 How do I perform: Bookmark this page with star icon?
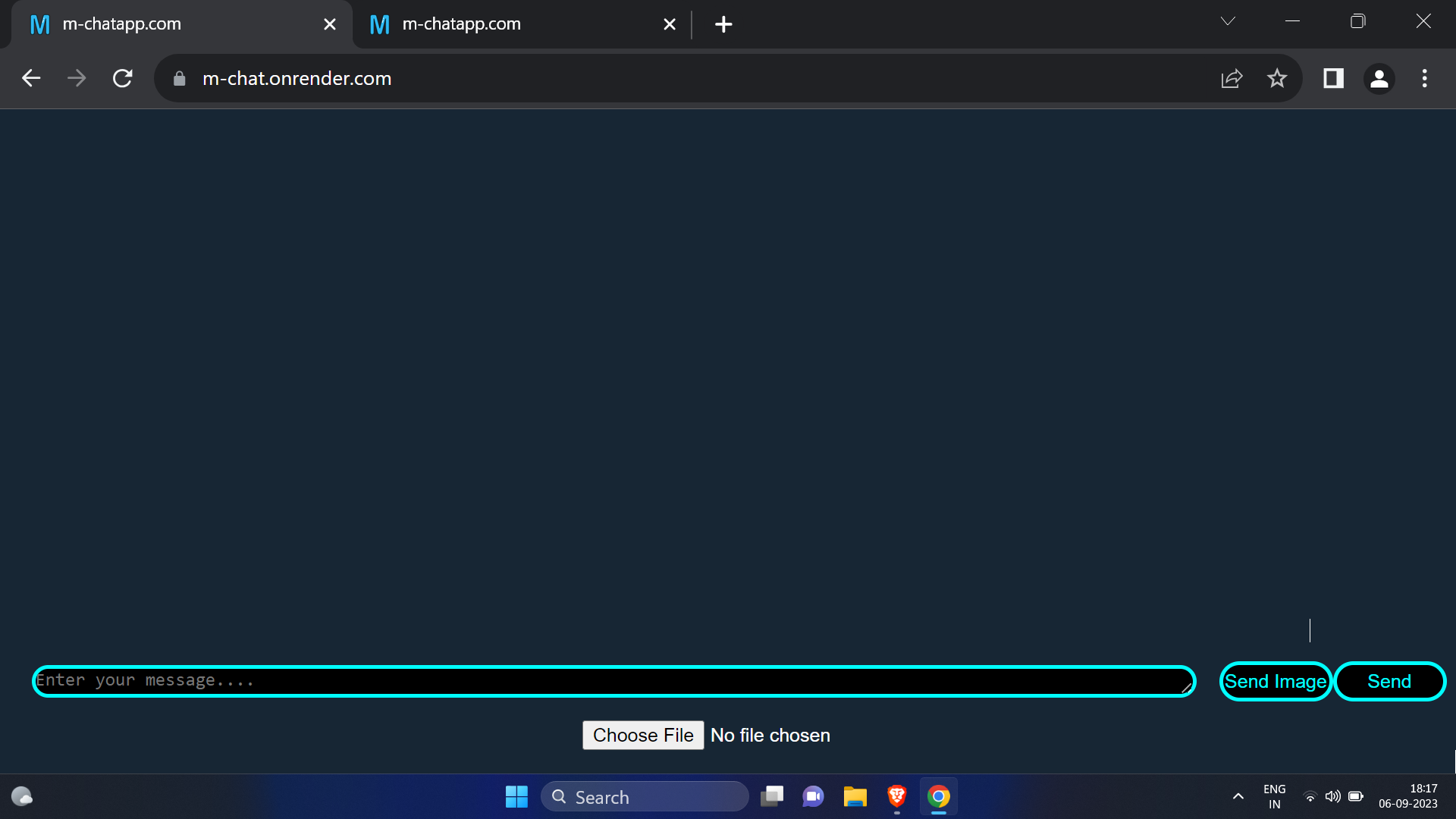pos(1277,78)
